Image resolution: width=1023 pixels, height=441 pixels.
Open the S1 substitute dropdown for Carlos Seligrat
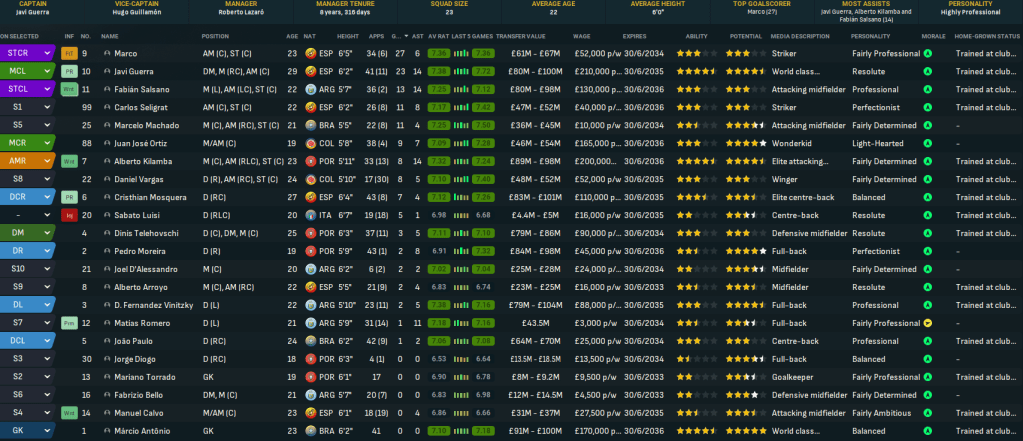(47, 107)
